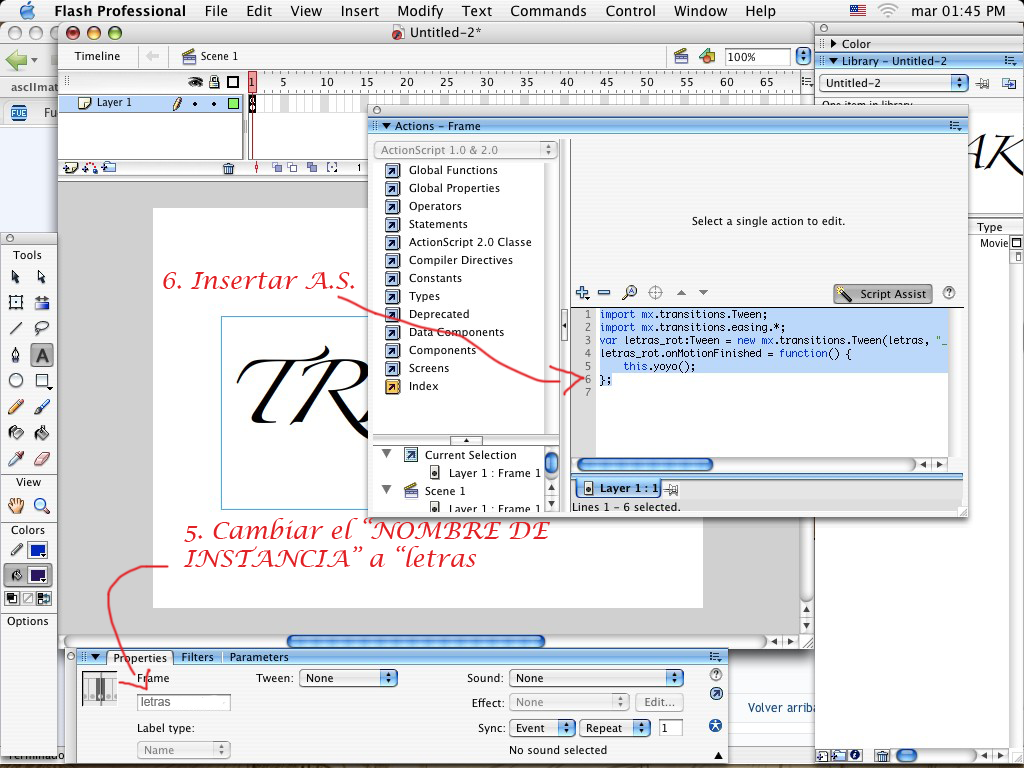Select the Hand tool
Screen dimensions: 1024x768
coord(16,505)
